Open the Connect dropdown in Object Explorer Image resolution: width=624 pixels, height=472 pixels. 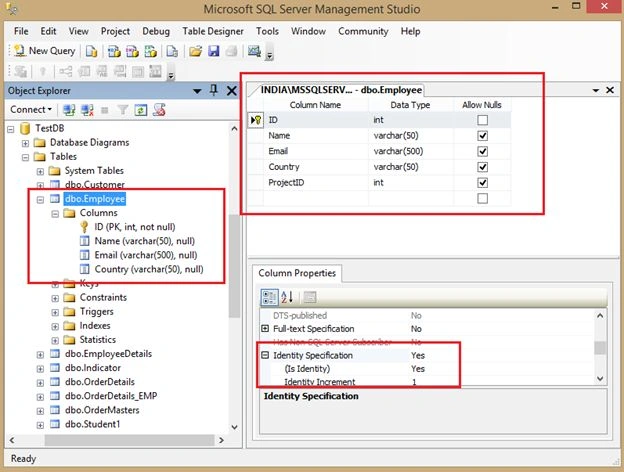point(31,109)
